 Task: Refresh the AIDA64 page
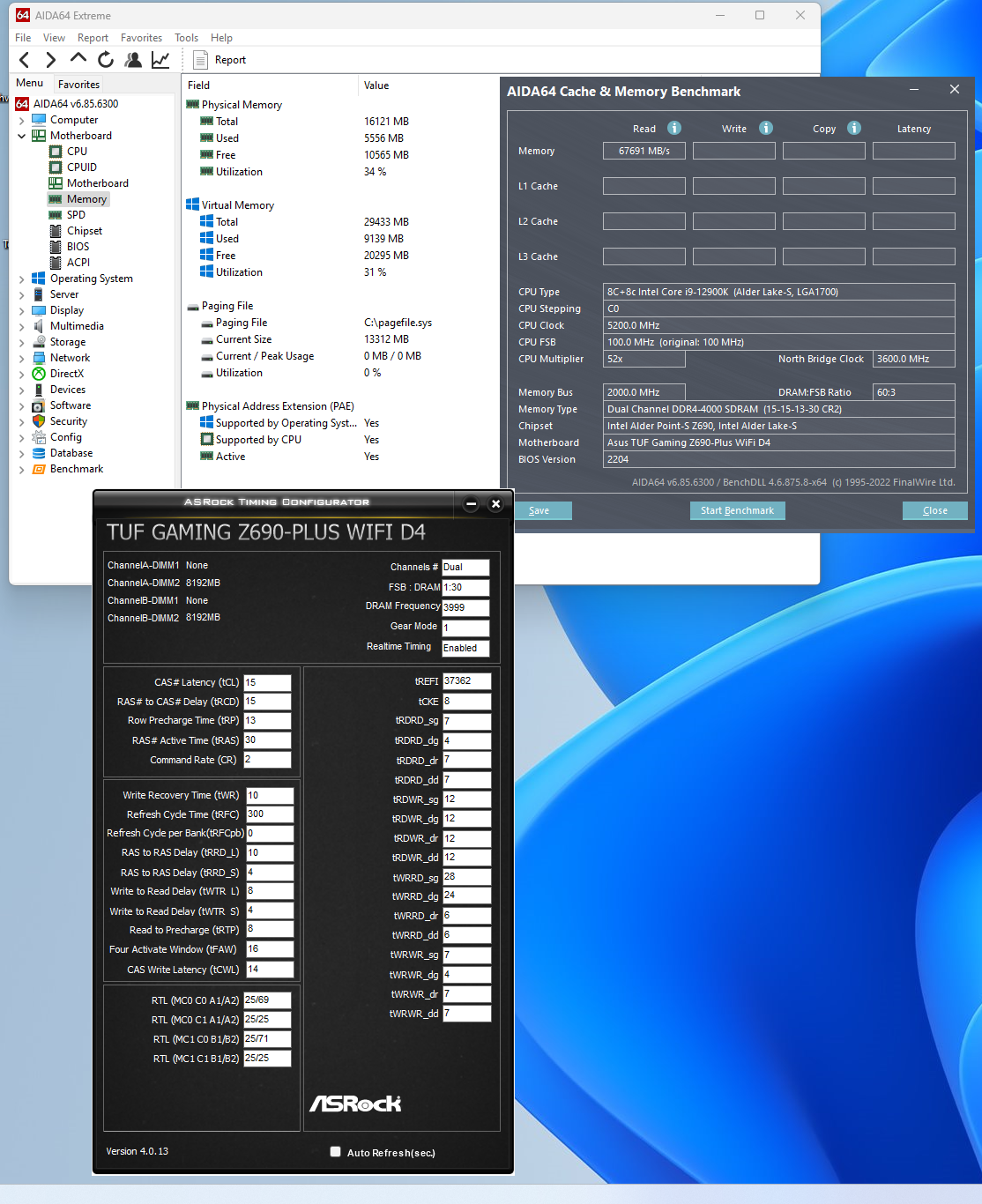pyautogui.click(x=106, y=59)
